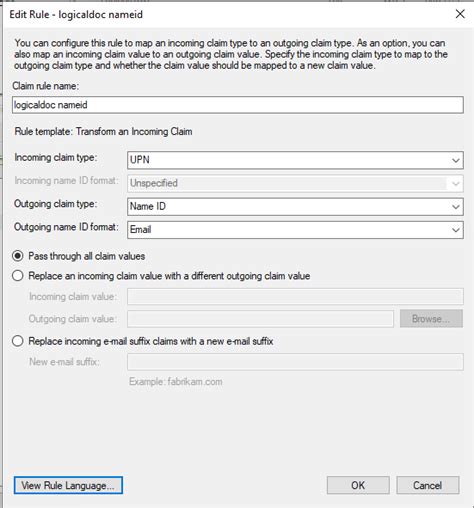Click the Unspecified incoming name ID format box

[295, 183]
